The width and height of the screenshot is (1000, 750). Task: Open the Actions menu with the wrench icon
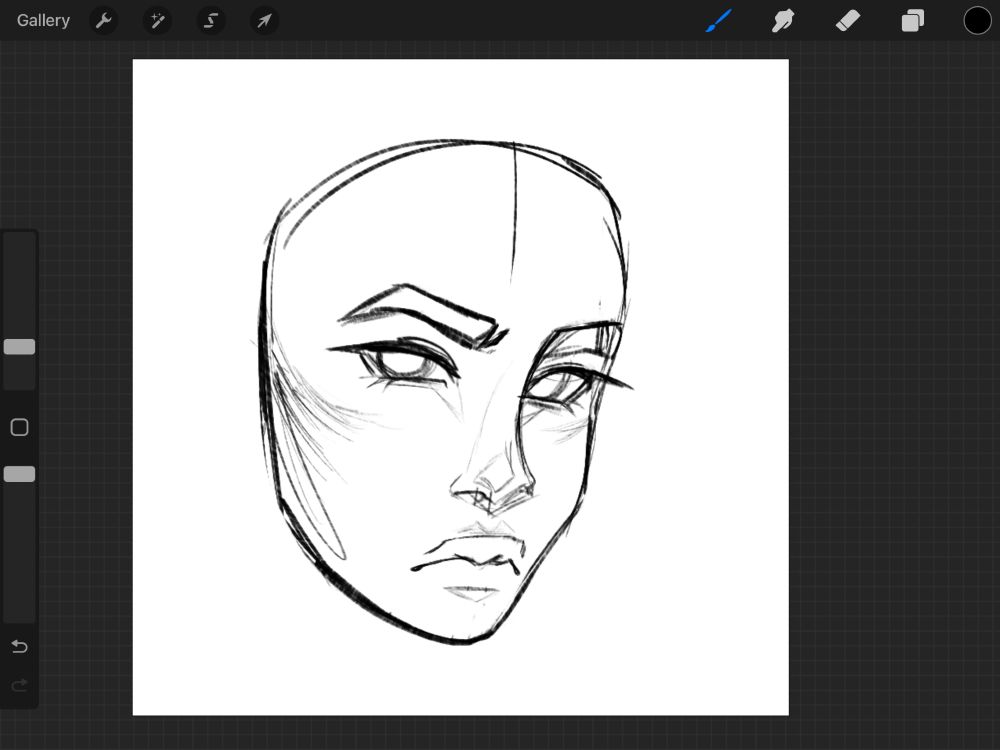coord(104,20)
